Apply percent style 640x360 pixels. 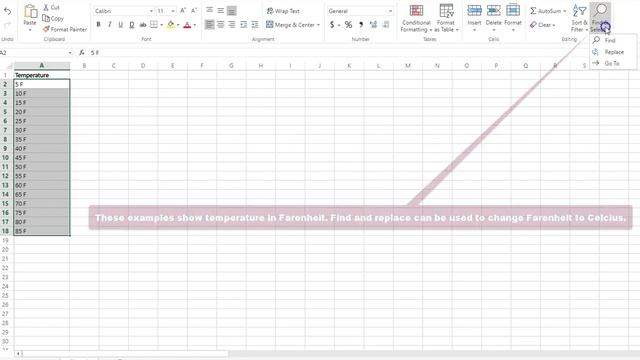pyautogui.click(x=348, y=25)
